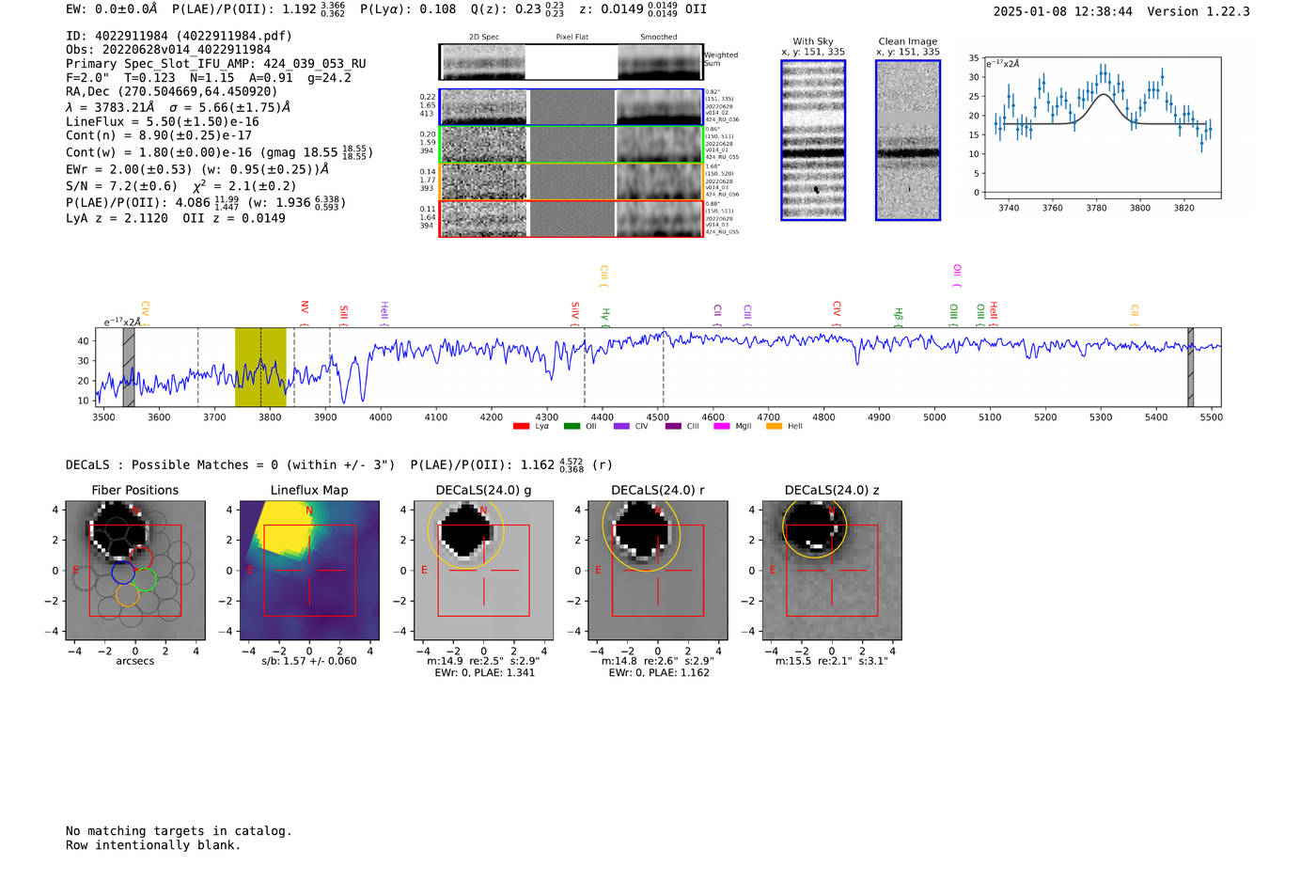1316x896 pixels.
Task: Click the magenta MgII legend swatch
Action: [x=722, y=427]
